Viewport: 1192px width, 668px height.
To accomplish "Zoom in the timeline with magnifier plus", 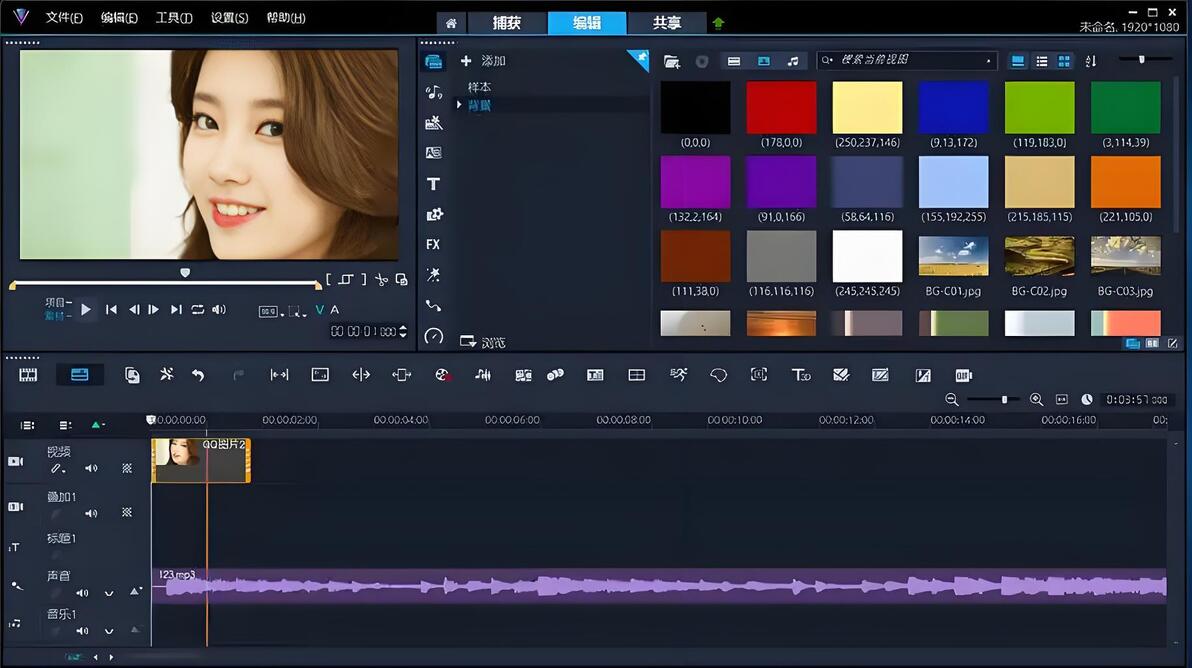I will [x=1036, y=399].
